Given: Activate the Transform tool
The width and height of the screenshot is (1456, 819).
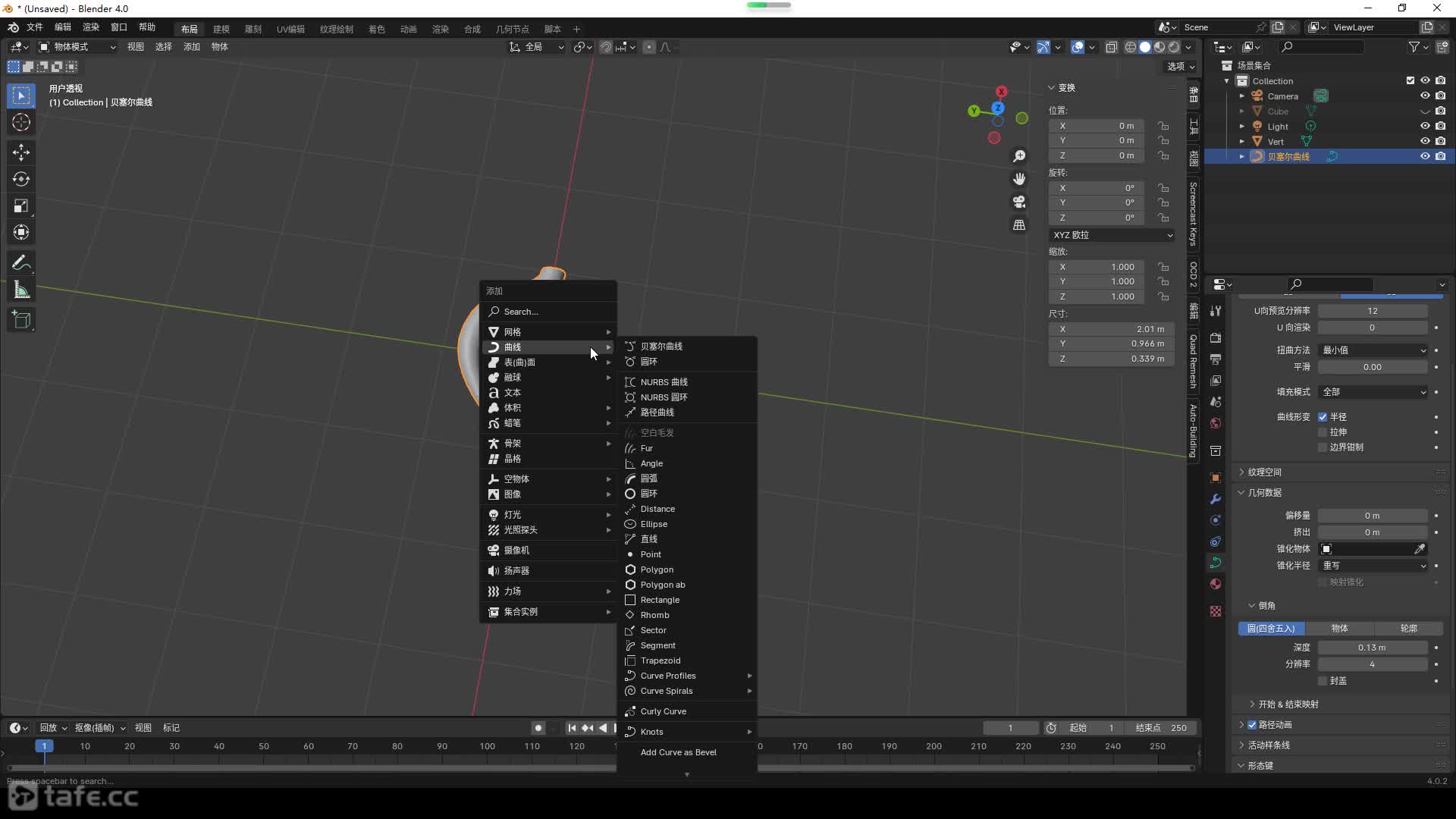Looking at the screenshot, I should [x=21, y=232].
